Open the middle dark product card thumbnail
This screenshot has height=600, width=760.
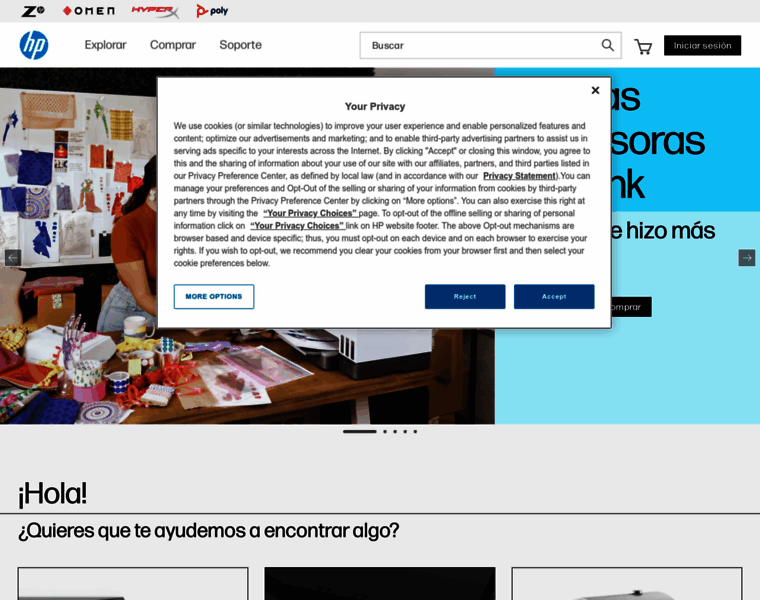(380, 584)
